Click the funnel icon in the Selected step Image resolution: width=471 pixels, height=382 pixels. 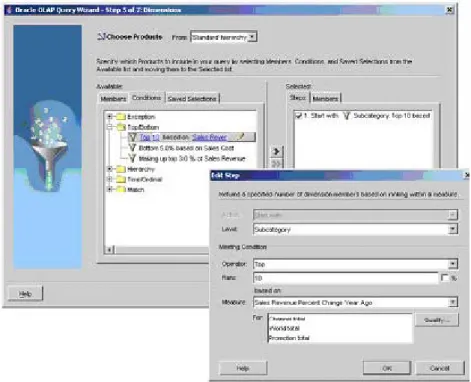coord(347,116)
